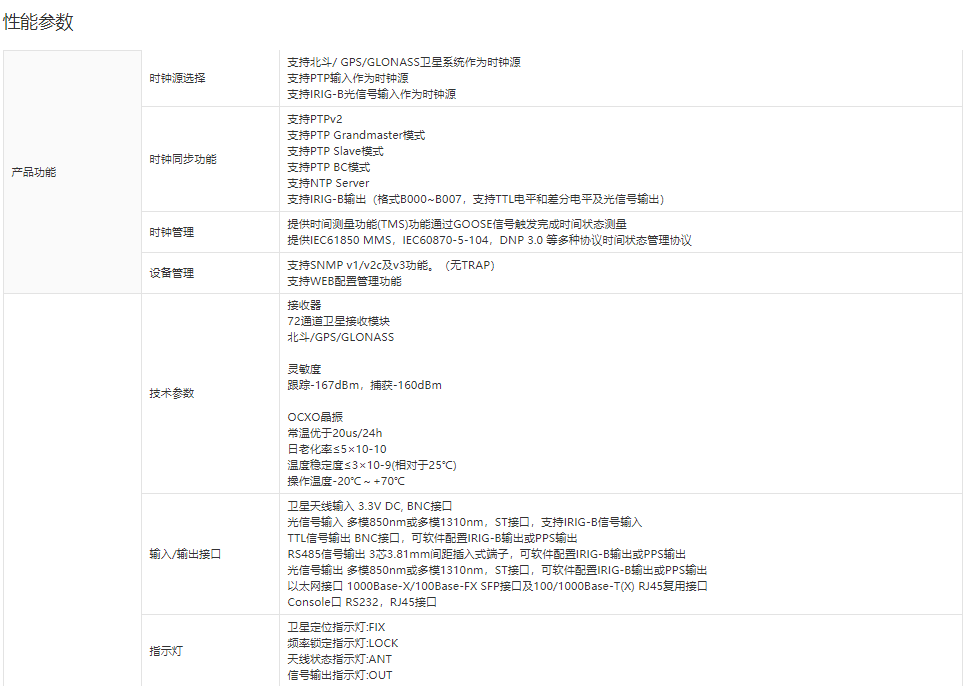Screen dimensions: 968x686
Task: Click the 时钟同步功能 row label
Action: (x=183, y=159)
